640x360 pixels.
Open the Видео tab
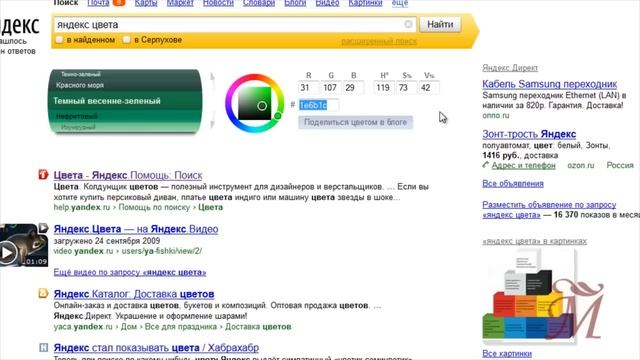[327, 3]
